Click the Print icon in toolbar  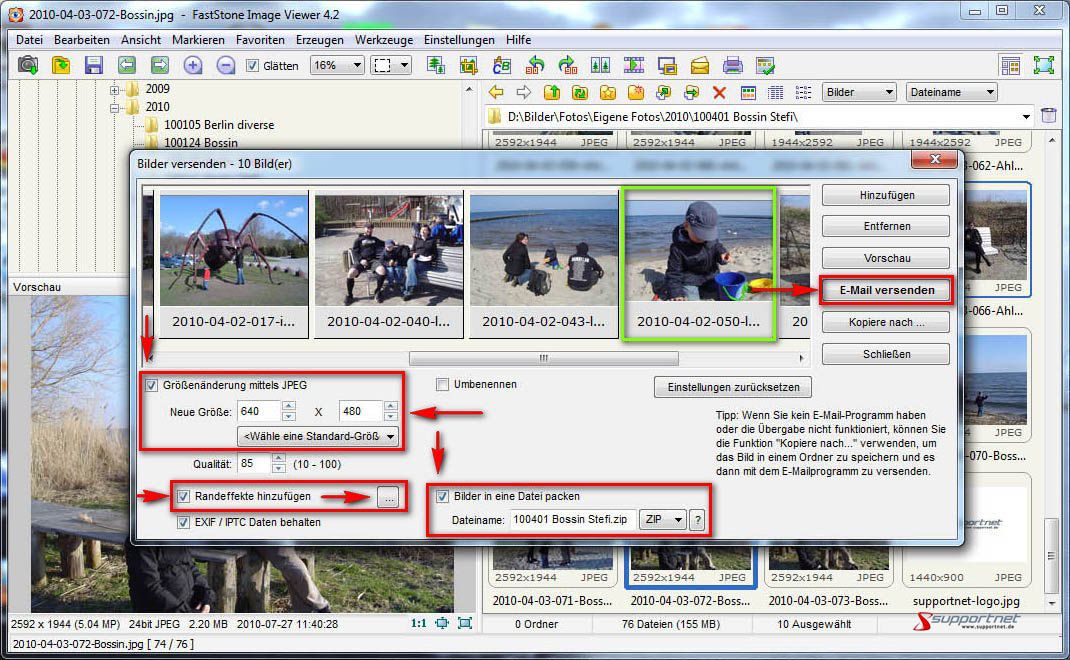tap(733, 65)
